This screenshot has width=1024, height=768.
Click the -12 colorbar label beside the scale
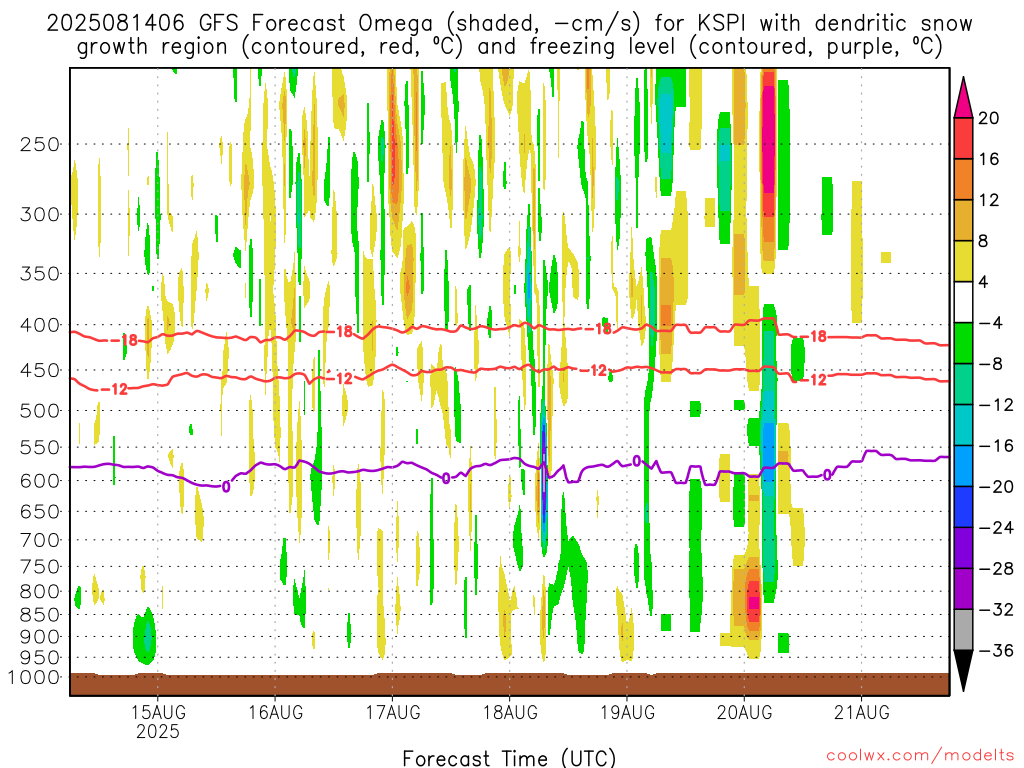pos(996,405)
